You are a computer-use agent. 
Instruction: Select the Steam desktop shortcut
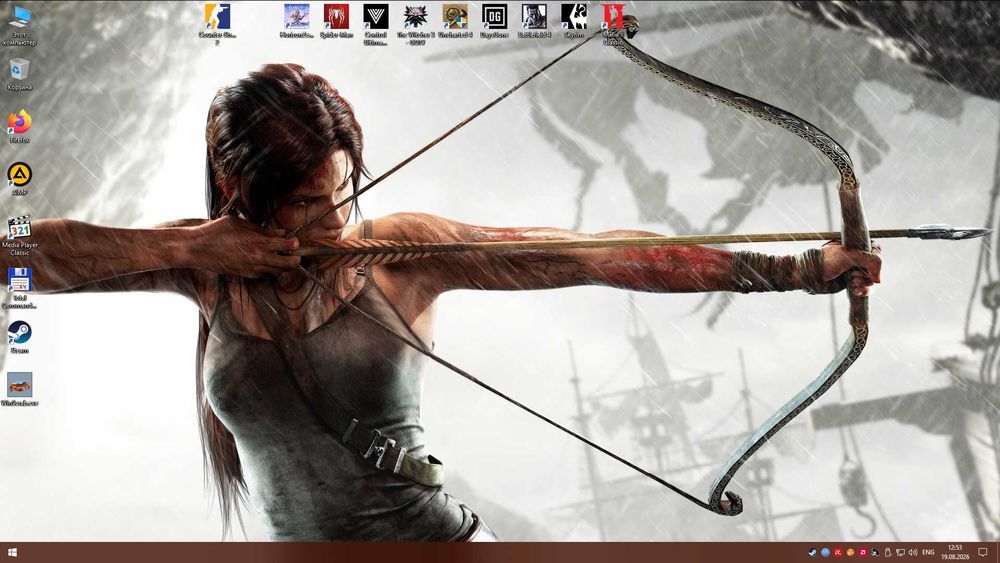click(20, 337)
